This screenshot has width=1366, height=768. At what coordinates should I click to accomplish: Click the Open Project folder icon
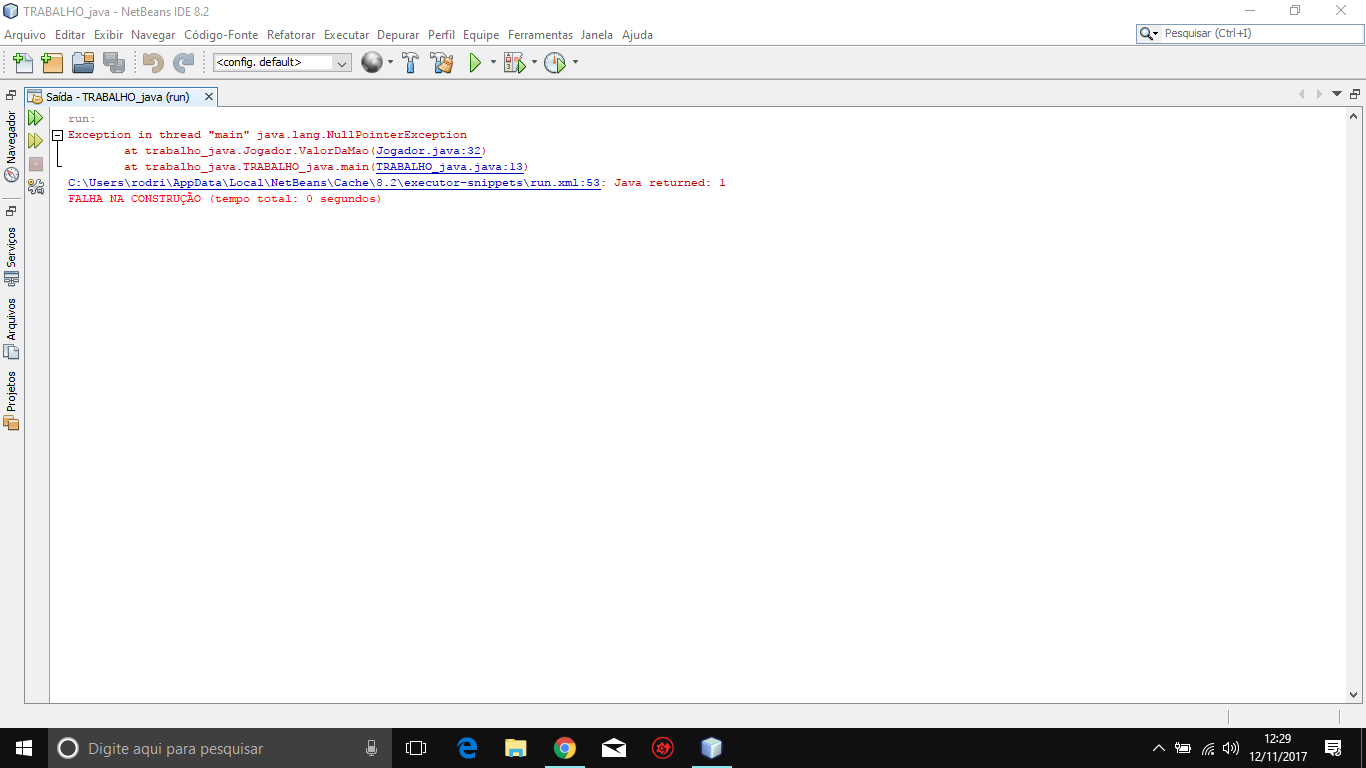click(x=83, y=63)
